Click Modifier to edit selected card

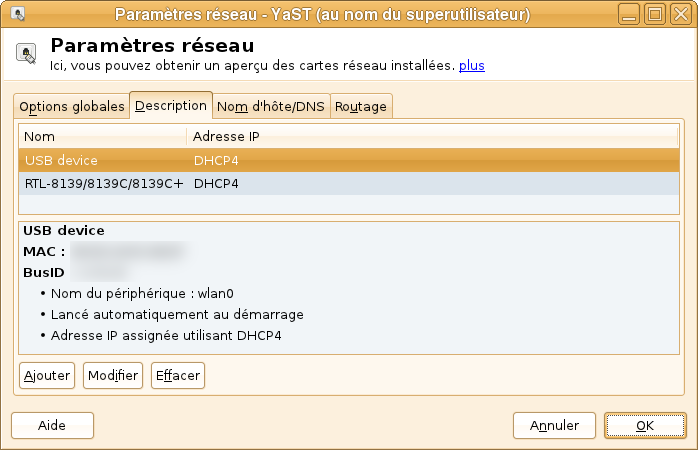pyautogui.click(x=113, y=375)
